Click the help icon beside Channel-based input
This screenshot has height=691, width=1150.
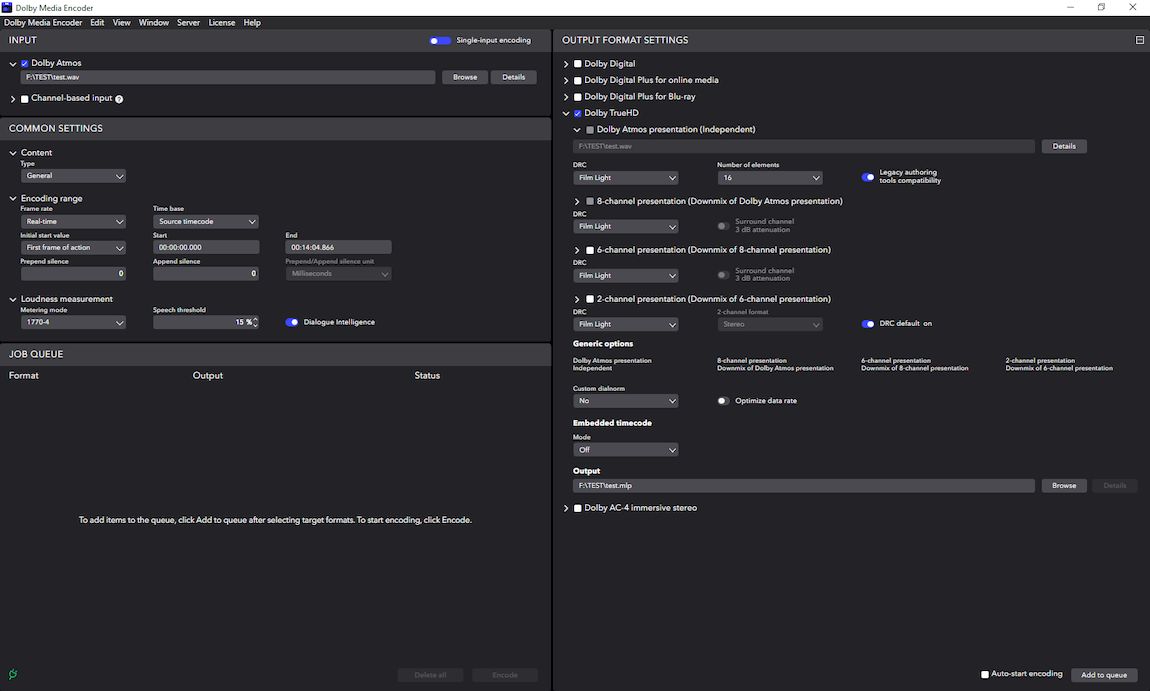pyautogui.click(x=119, y=98)
